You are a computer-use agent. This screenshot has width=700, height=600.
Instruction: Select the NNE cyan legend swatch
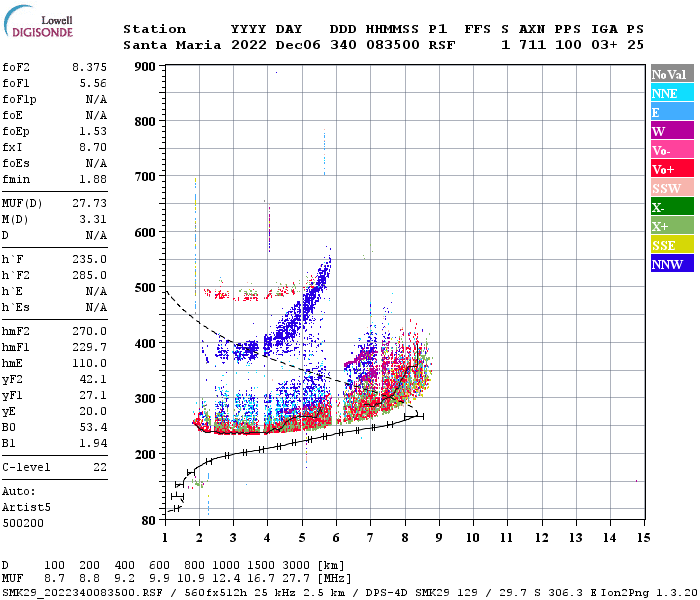pos(672,93)
